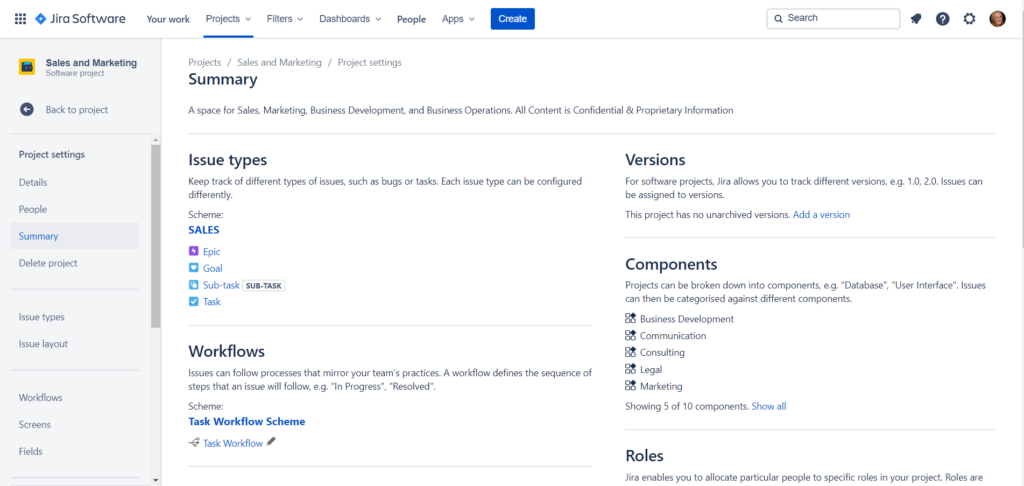1024x486 pixels.
Task: Open the Epic issue type link
Action: pos(212,251)
